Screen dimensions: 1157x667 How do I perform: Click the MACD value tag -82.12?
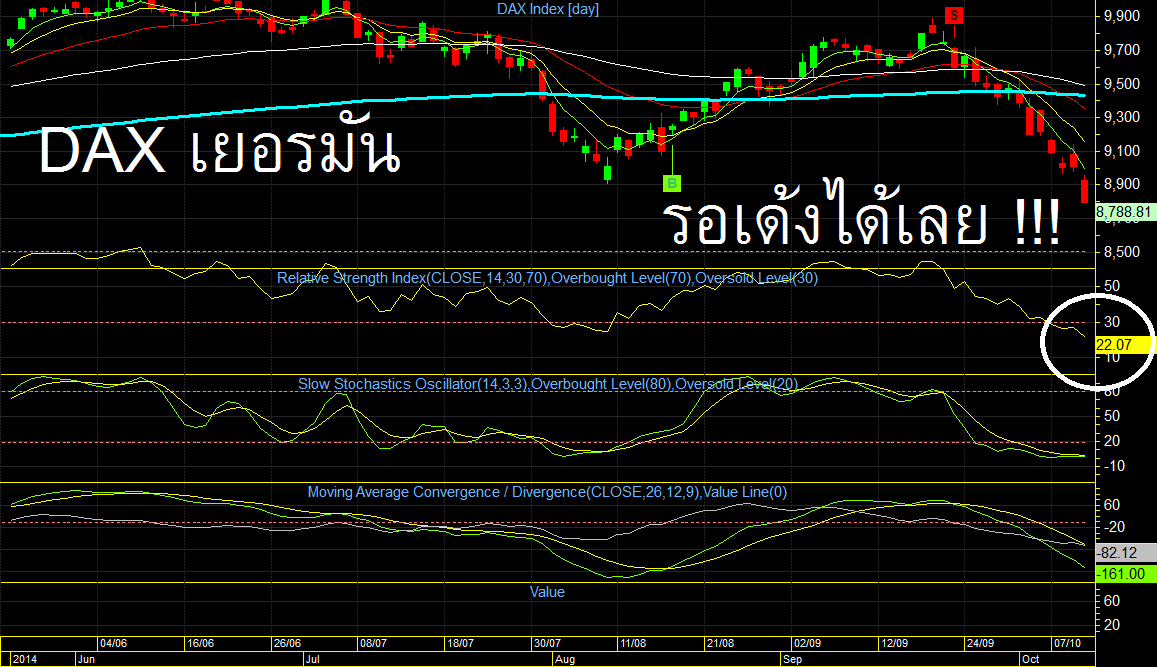coord(1125,553)
